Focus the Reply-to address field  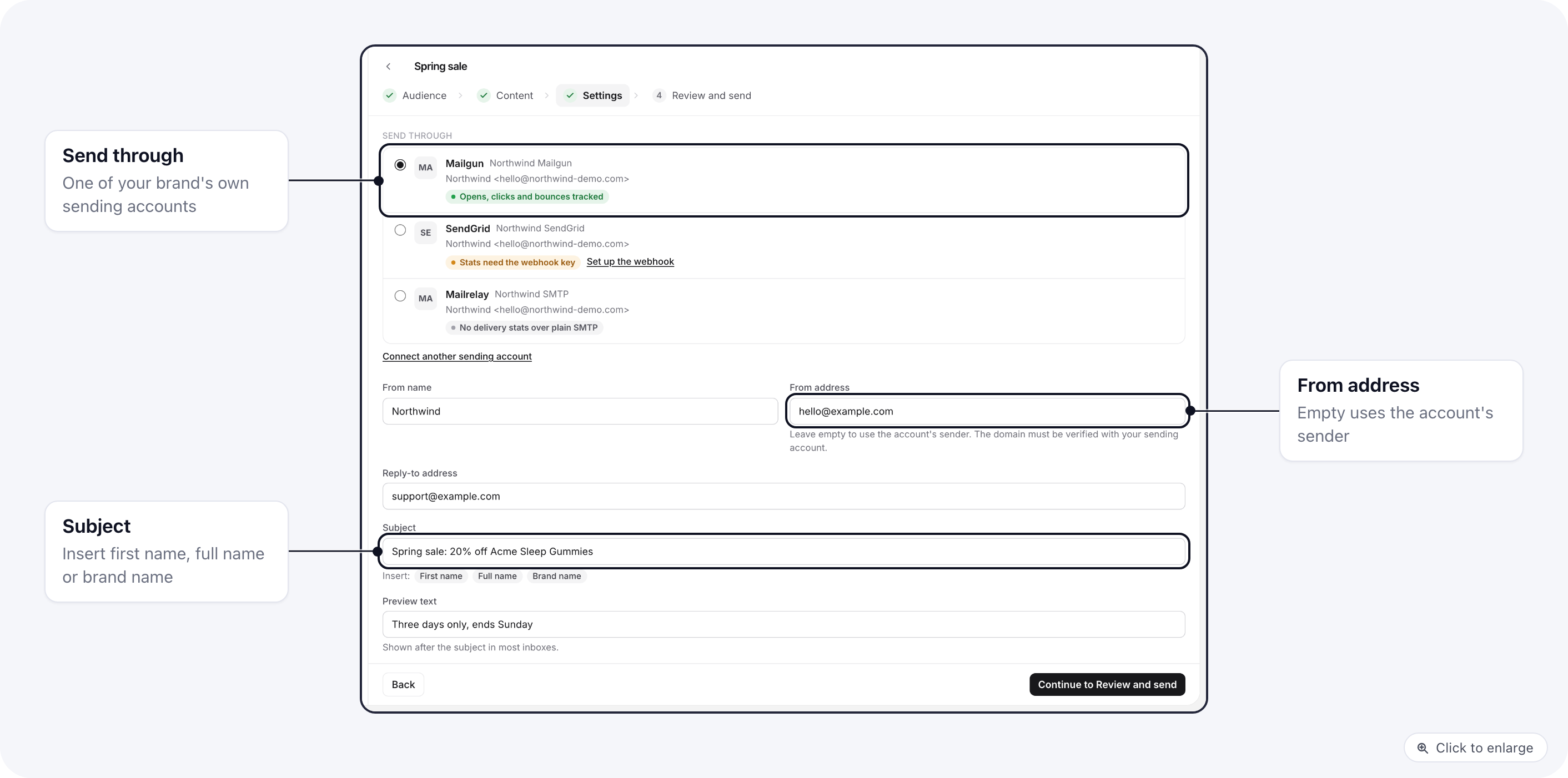click(783, 496)
